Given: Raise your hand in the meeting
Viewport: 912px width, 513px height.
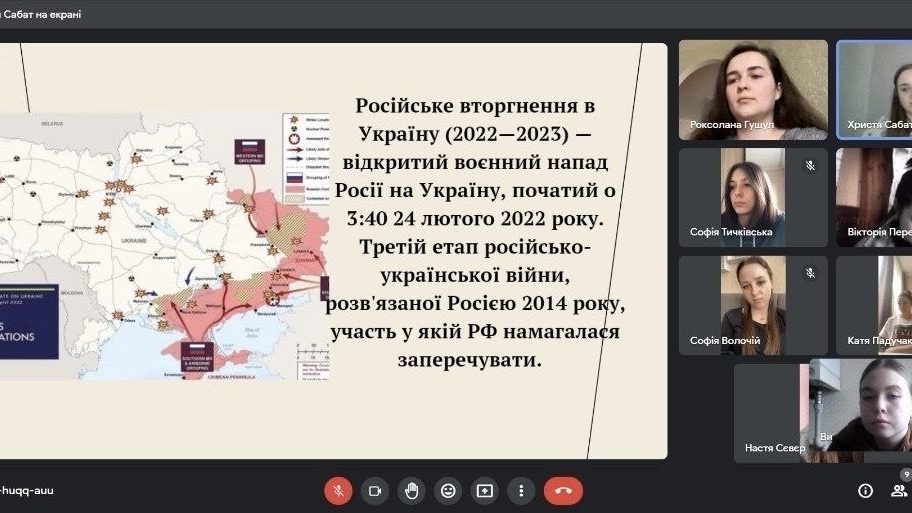Looking at the screenshot, I should pyautogui.click(x=411, y=491).
